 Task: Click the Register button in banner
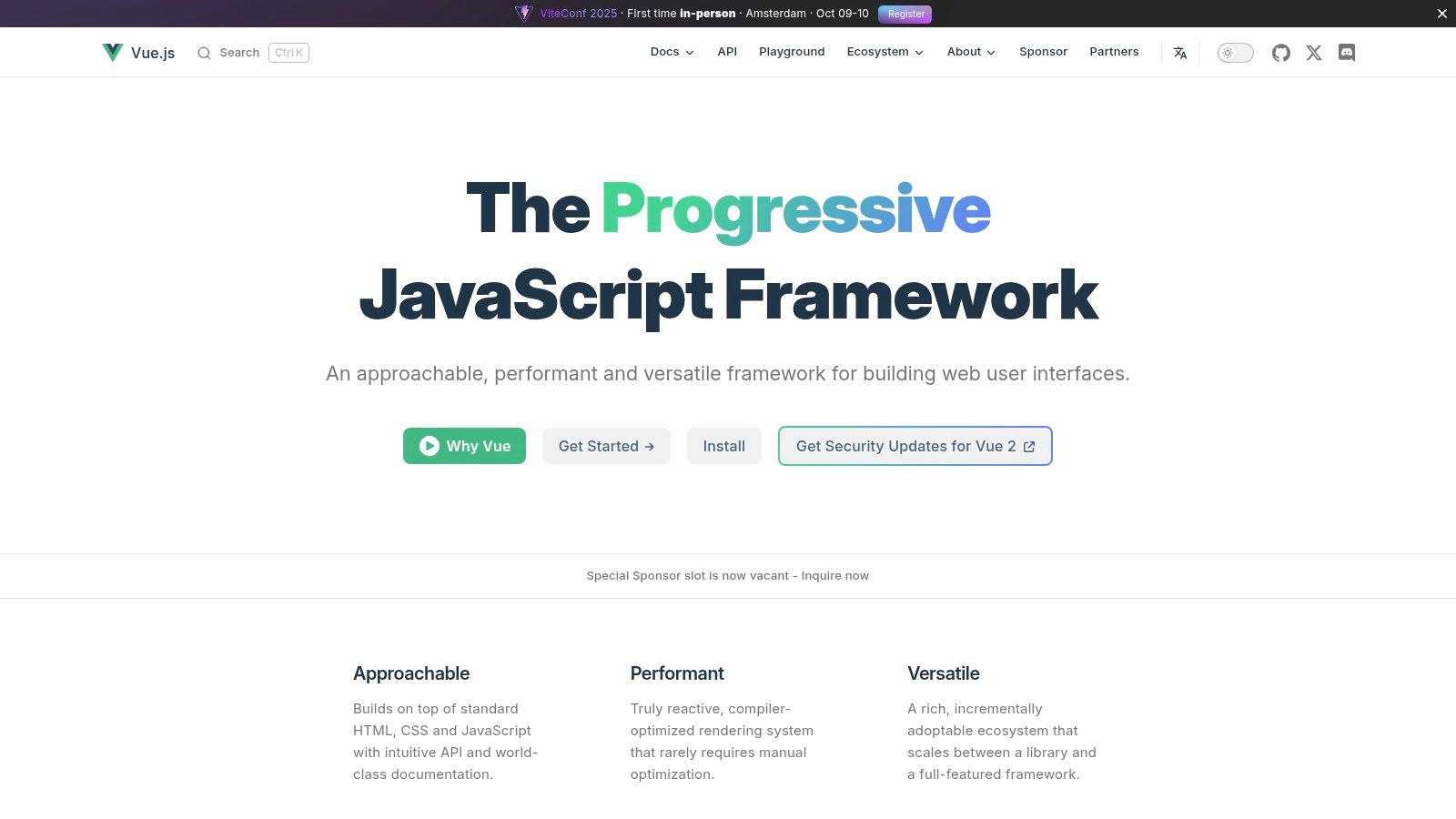pyautogui.click(x=905, y=14)
